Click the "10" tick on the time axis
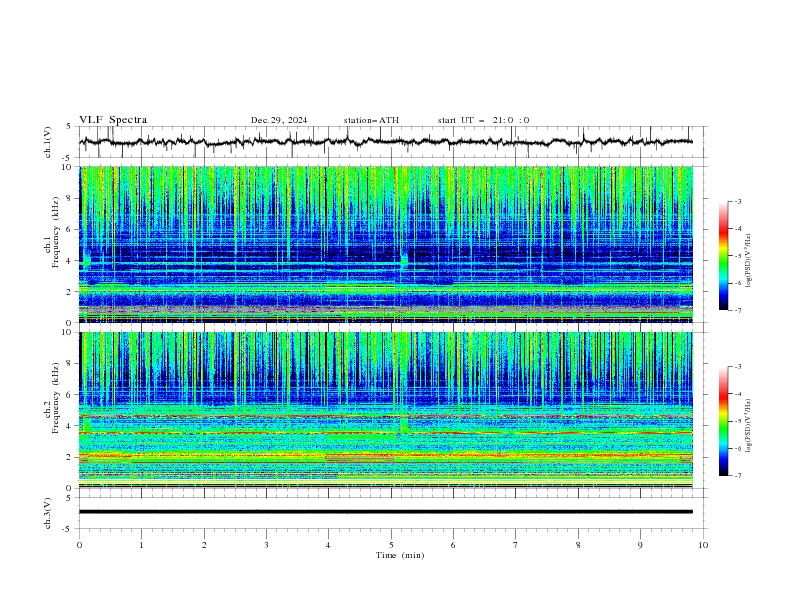The width and height of the screenshot is (792, 612). [x=703, y=545]
